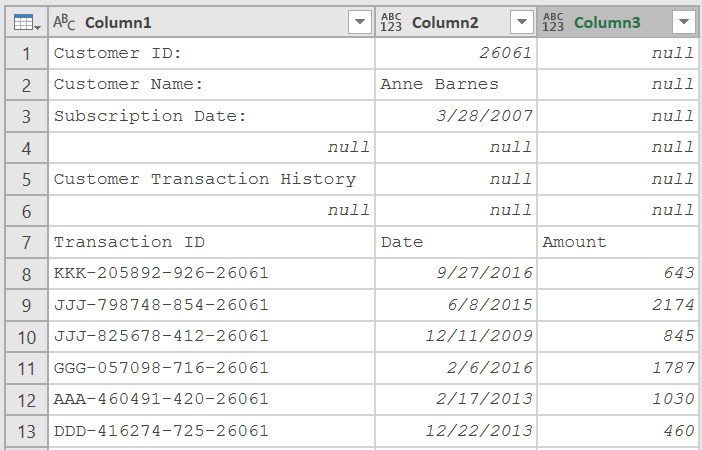
Task: Expand the Column1 filter dropdown
Action: (x=360, y=21)
